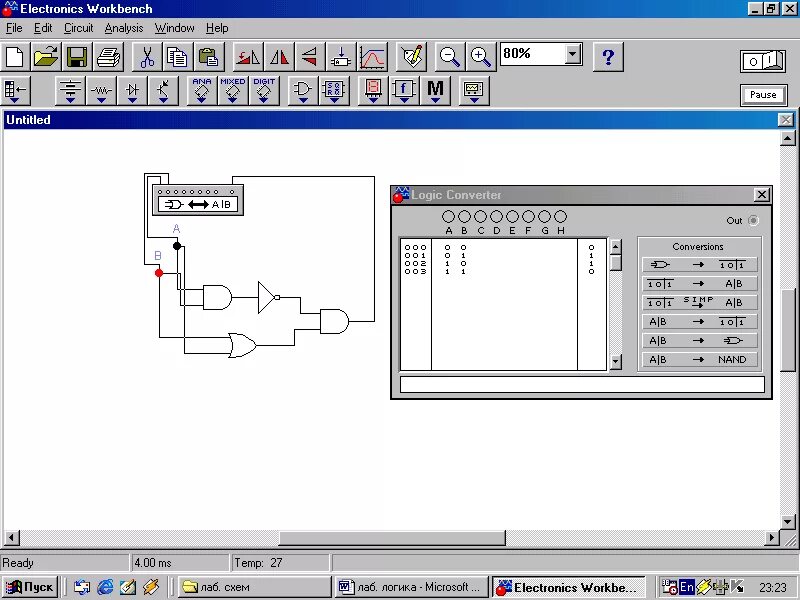800x600 pixels.
Task: Toggle input D circle in Logic Converter
Action: click(496, 217)
